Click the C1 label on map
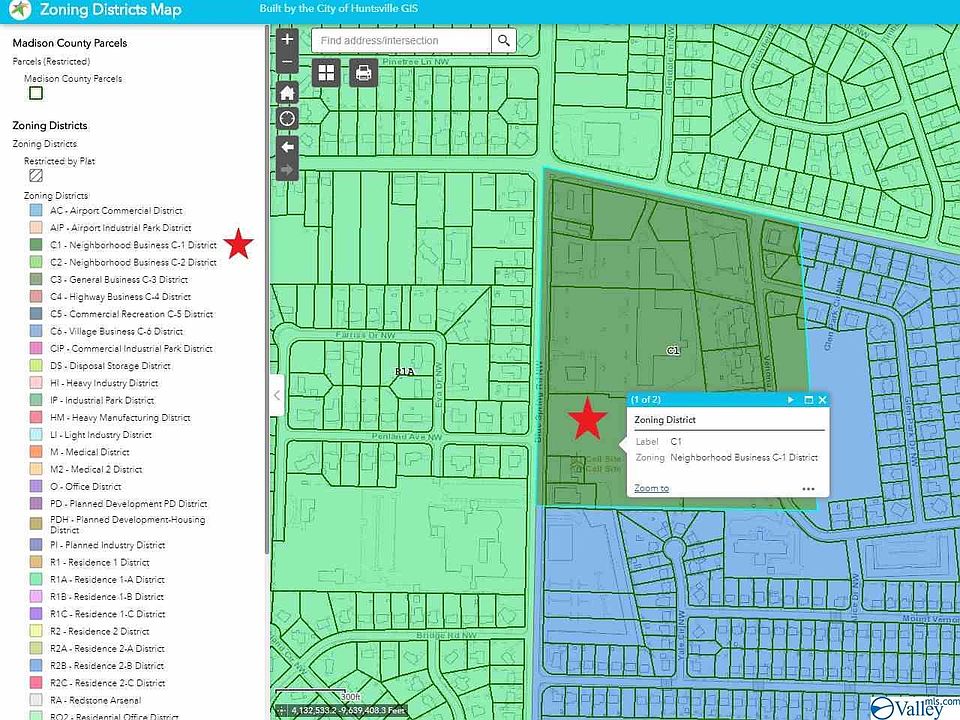The image size is (960, 720). [x=673, y=351]
